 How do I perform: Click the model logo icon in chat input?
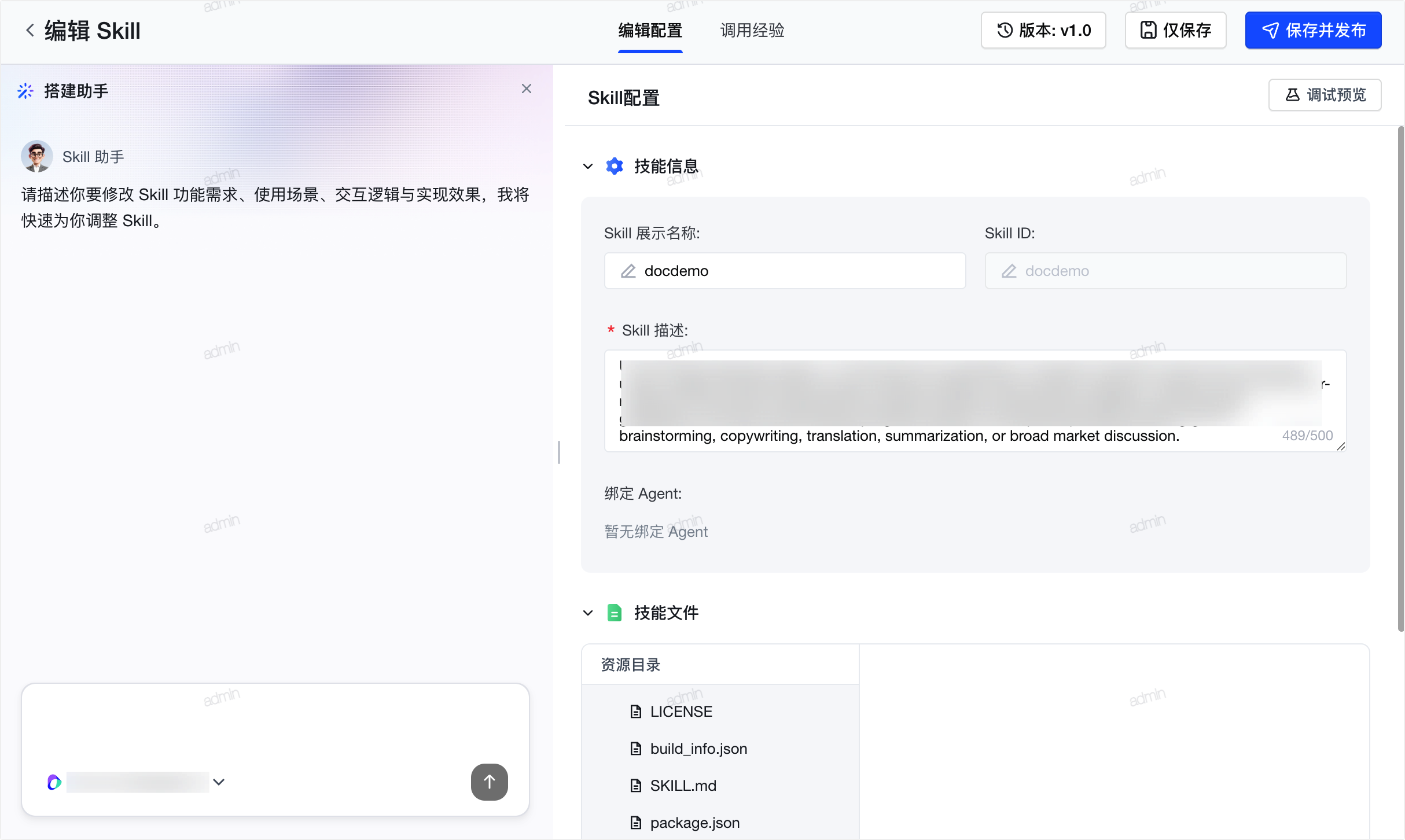click(x=54, y=782)
